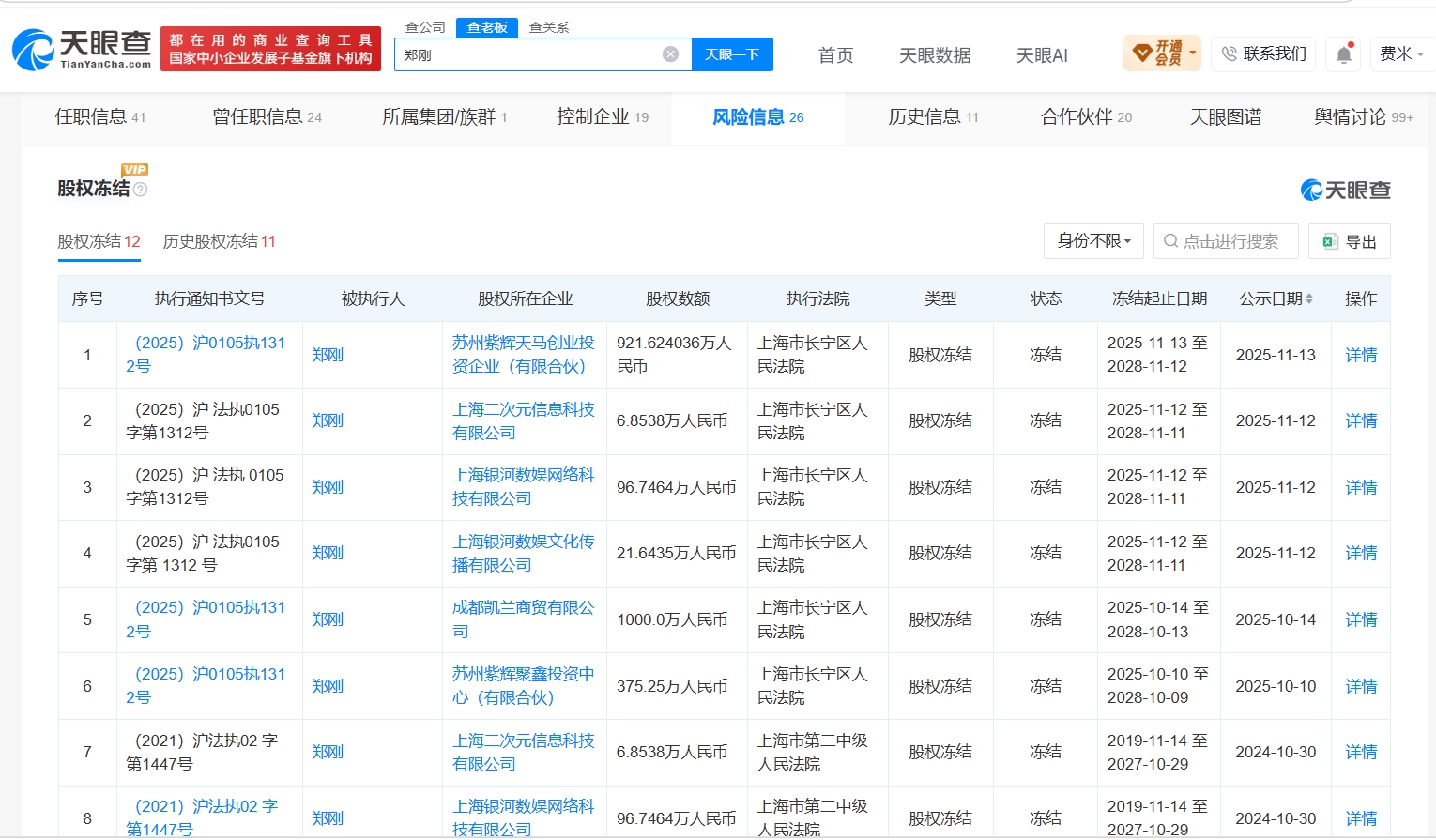Open 上海银河数娱网络科技有限公司 link in row 3

coord(524,487)
